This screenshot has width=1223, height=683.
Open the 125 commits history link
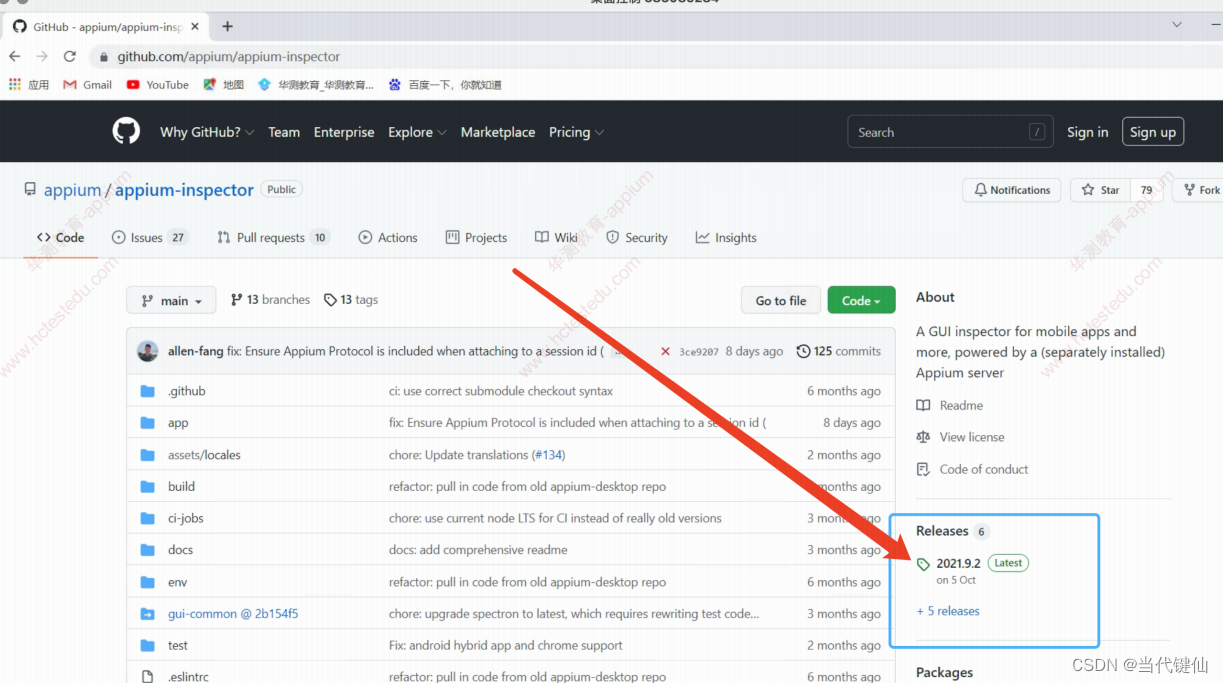[838, 351]
